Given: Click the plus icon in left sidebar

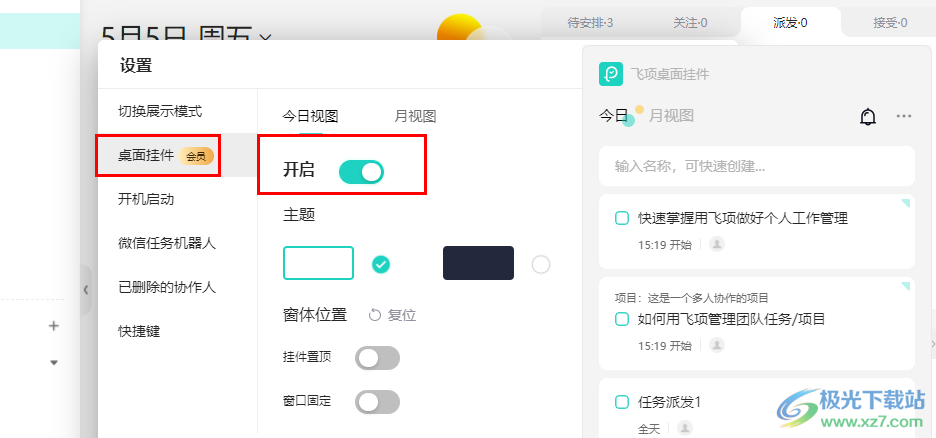Looking at the screenshot, I should coord(54,326).
